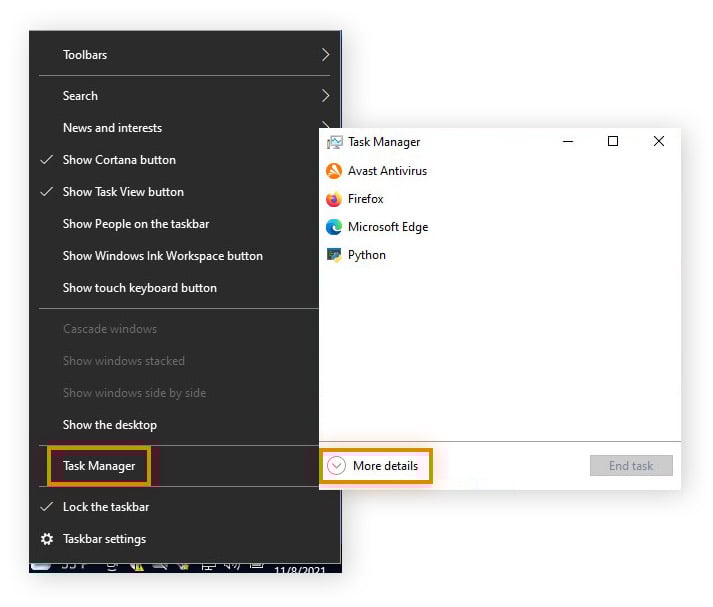Image resolution: width=713 pixels, height=607 pixels.
Task: Click the Firefox icon in the list
Action: tap(334, 199)
